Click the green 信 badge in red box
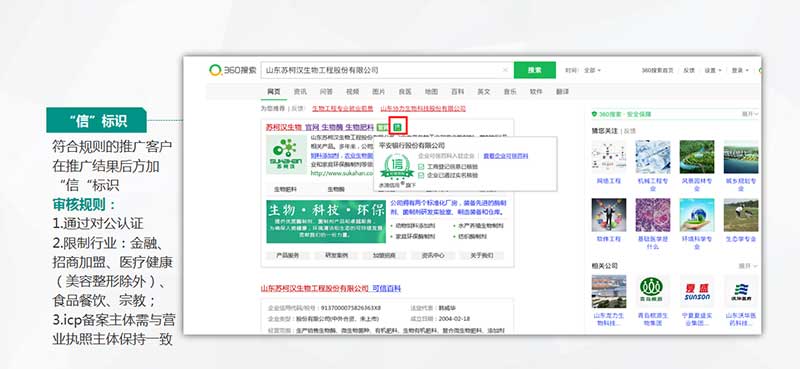Viewport: 800px width, 369px height. click(397, 126)
